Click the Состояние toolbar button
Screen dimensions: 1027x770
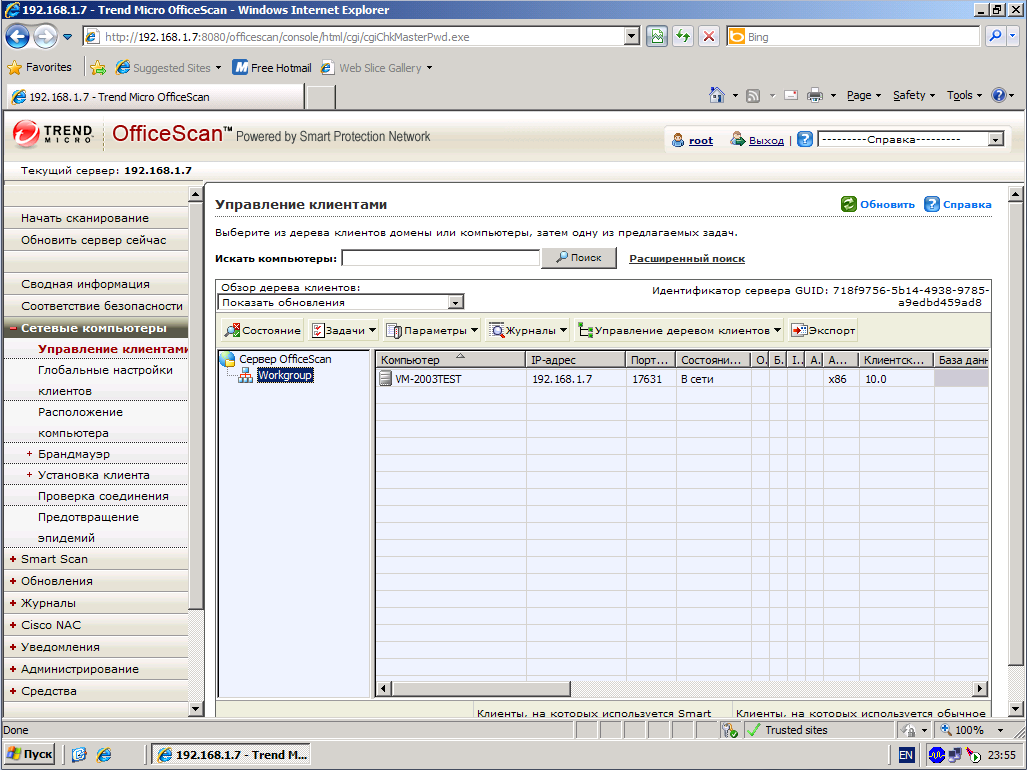coord(263,331)
